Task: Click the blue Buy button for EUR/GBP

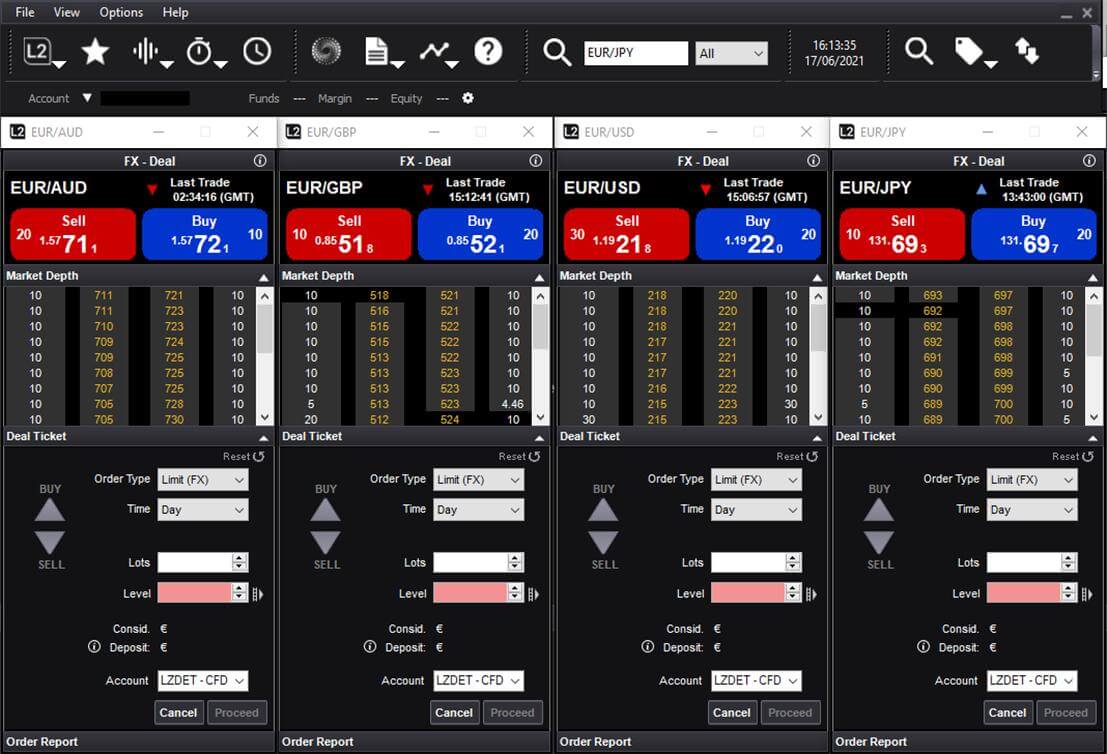Action: [x=480, y=234]
